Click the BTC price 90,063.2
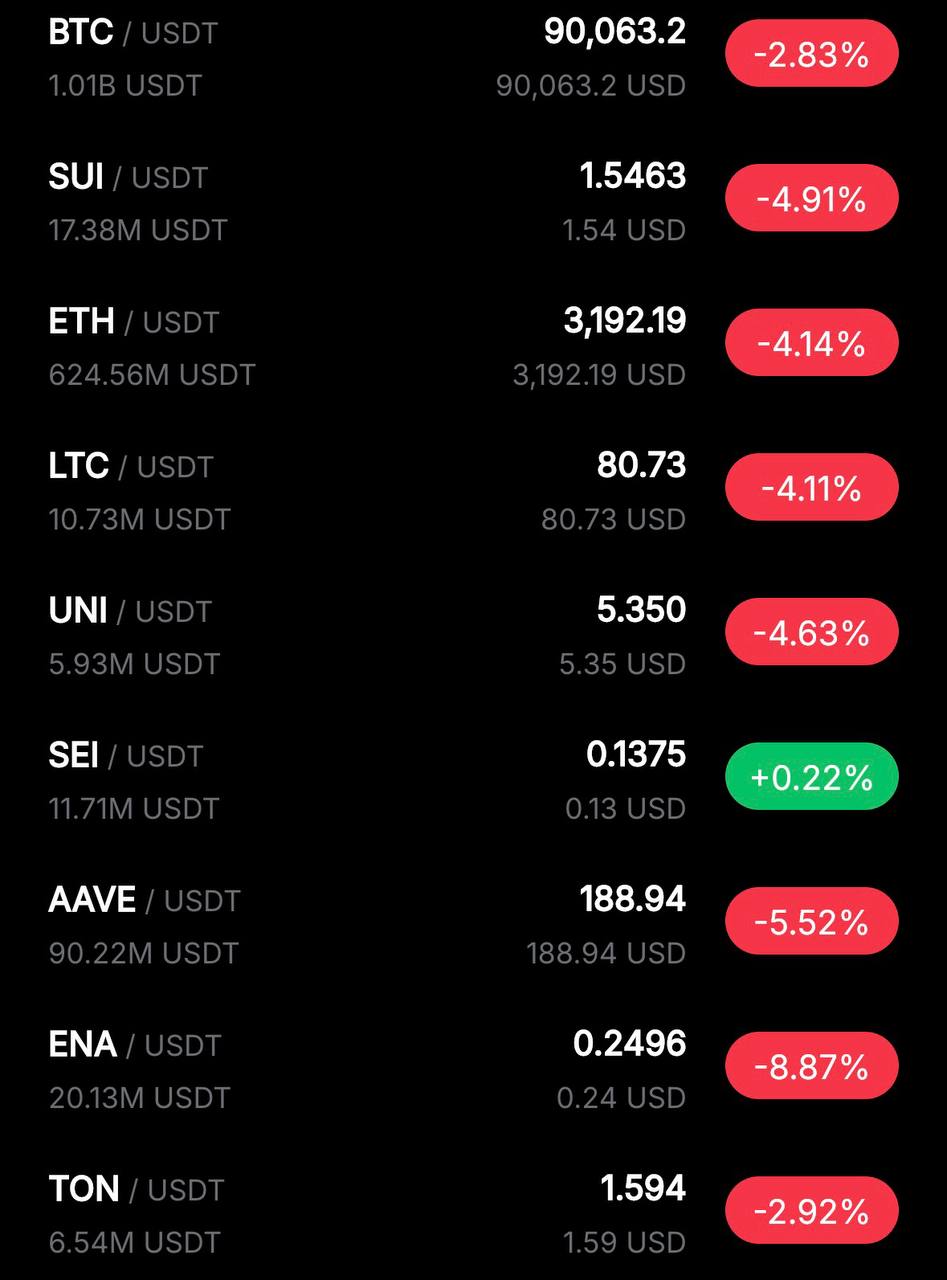947x1280 pixels. (614, 32)
